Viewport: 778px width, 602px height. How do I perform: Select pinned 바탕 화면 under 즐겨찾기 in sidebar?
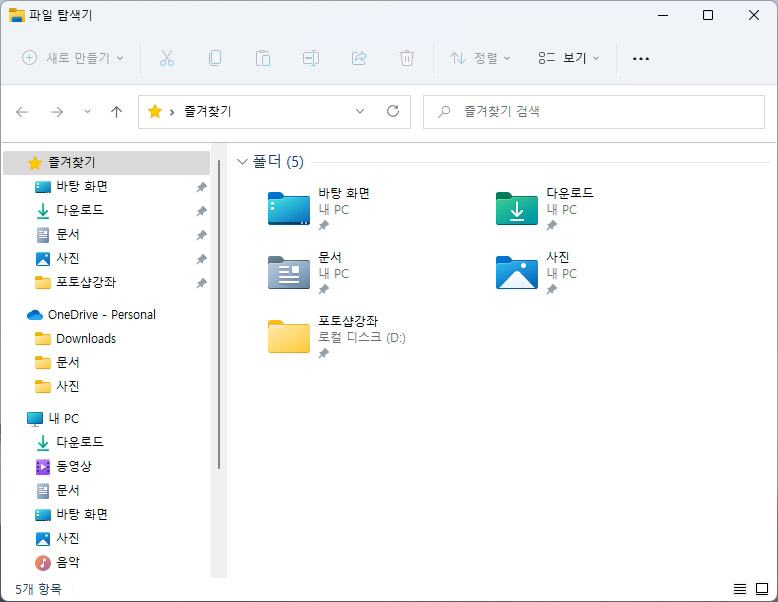click(x=82, y=187)
